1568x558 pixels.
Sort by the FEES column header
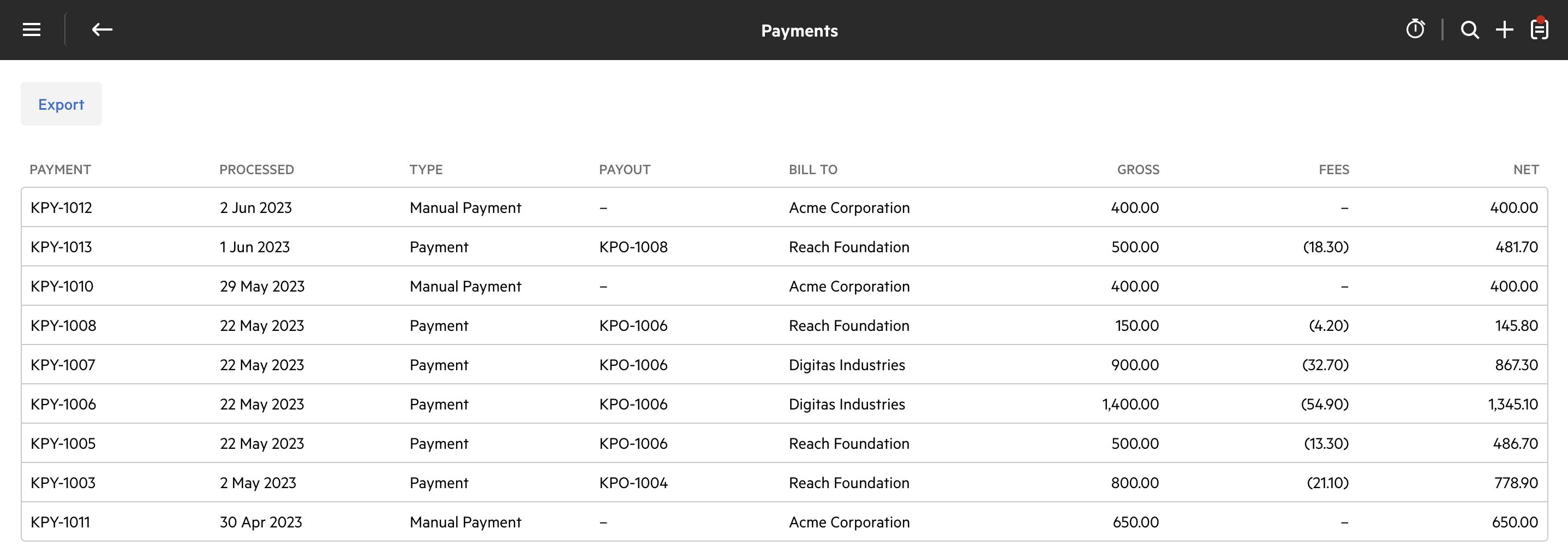tap(1333, 169)
